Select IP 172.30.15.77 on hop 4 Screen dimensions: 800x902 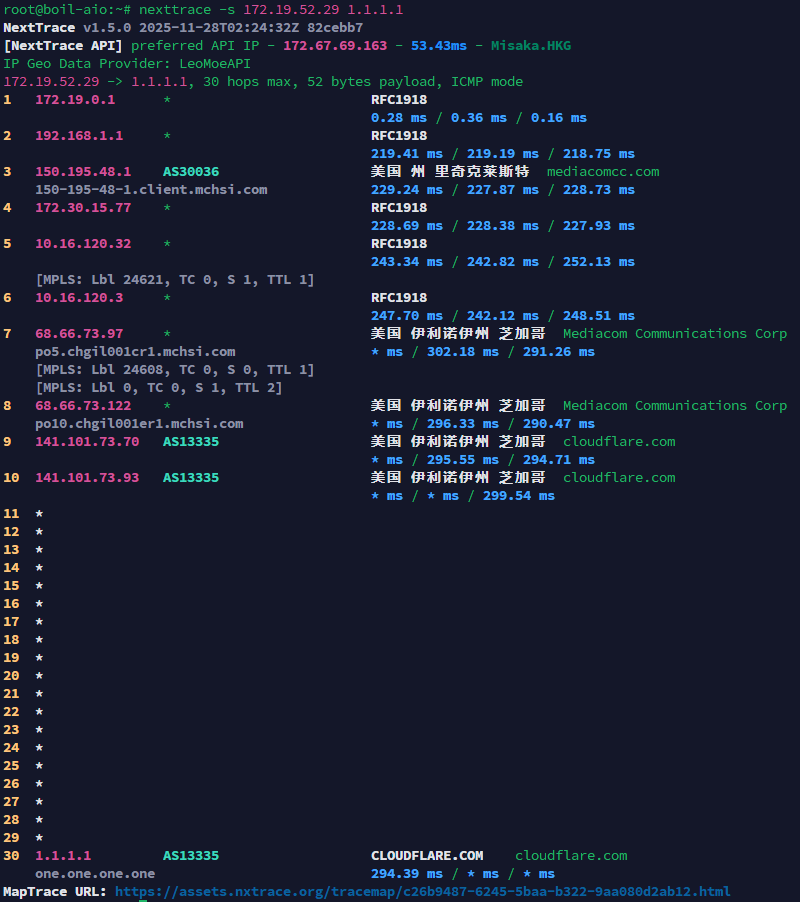[83, 208]
